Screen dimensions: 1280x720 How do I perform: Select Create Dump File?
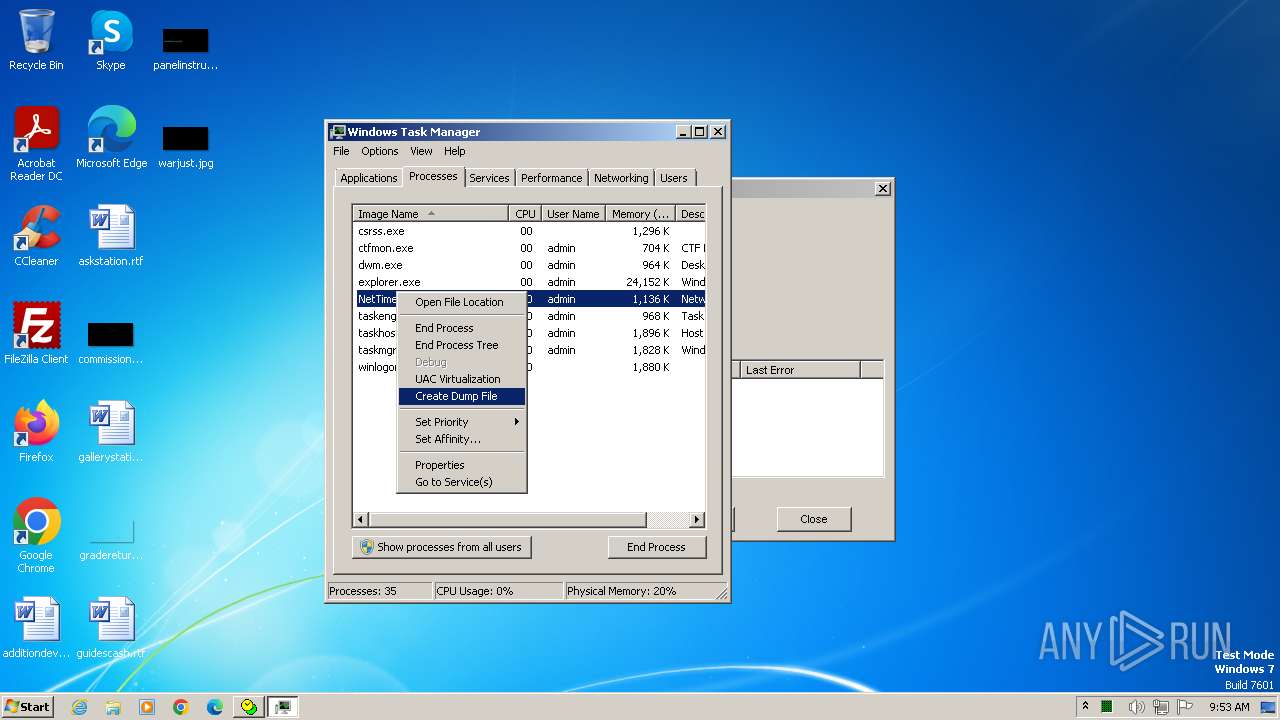[461, 396]
